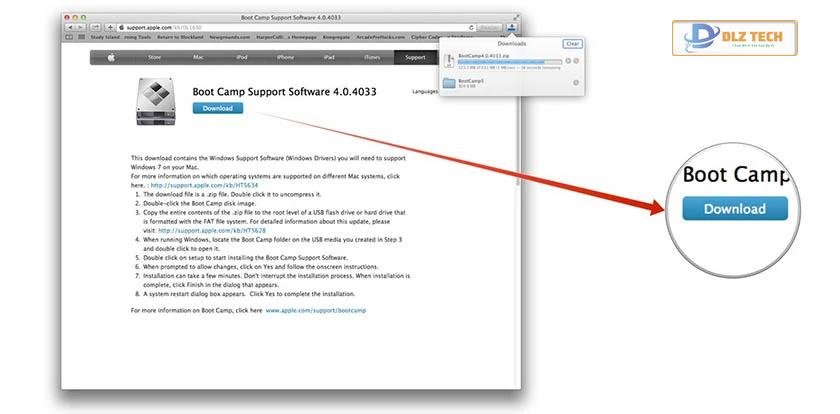Click the BootCamp4.0.4033.zip file name
840x414 pixels.
coord(484,56)
